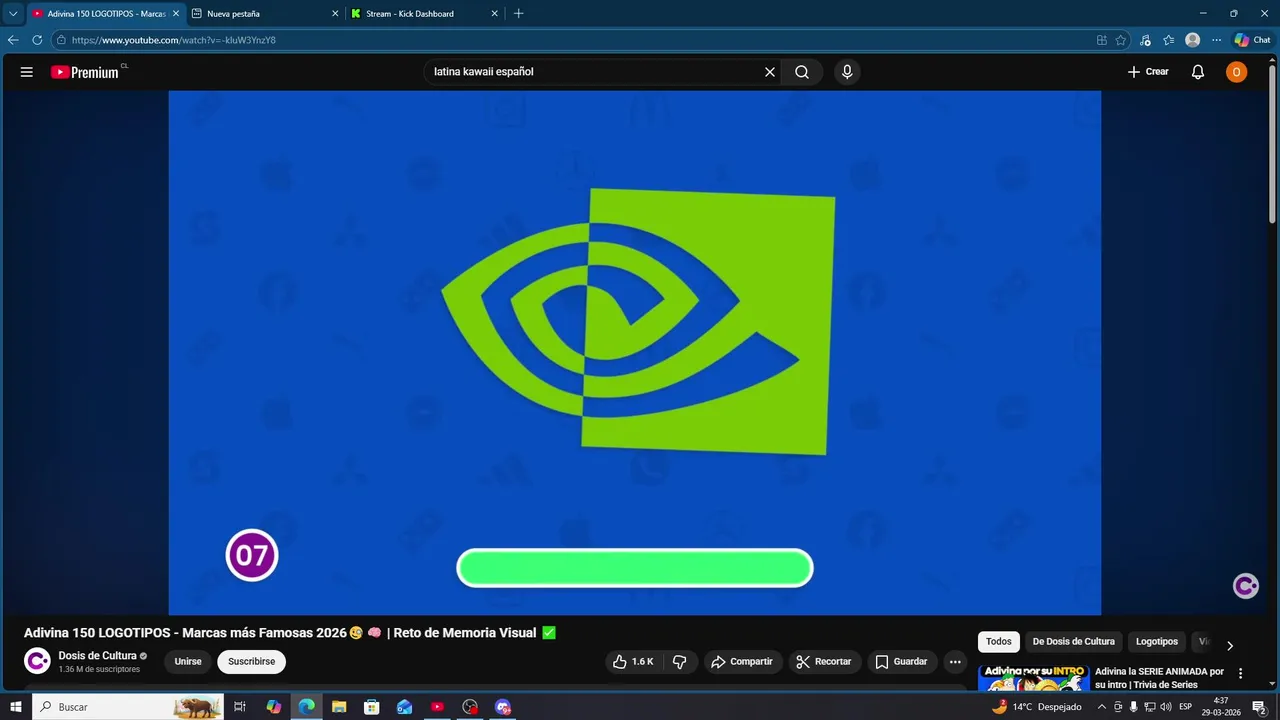The width and height of the screenshot is (1280, 720).
Task: Clear the search box with the X
Action: (770, 72)
